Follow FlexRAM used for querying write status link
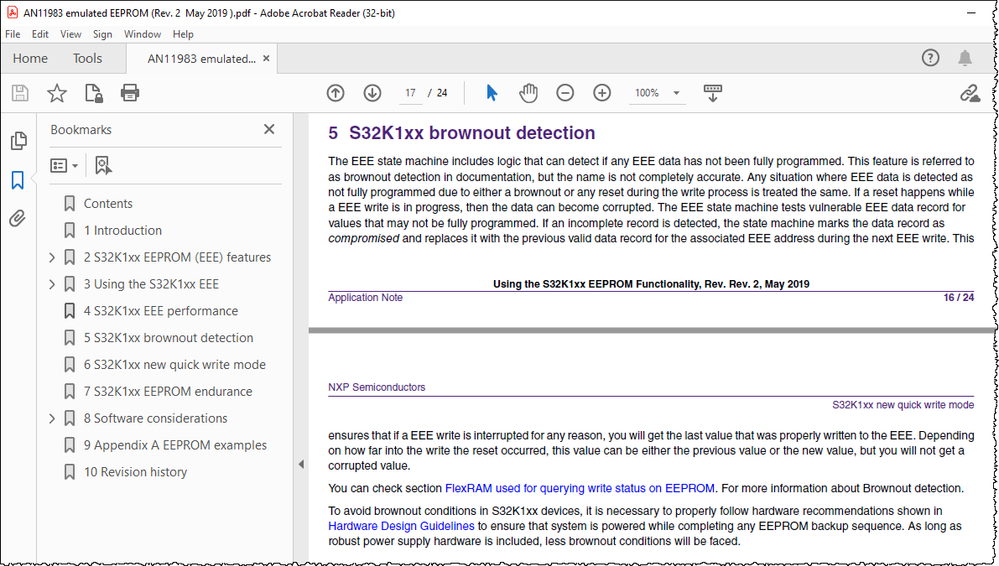This screenshot has width=999, height=566. (579, 488)
